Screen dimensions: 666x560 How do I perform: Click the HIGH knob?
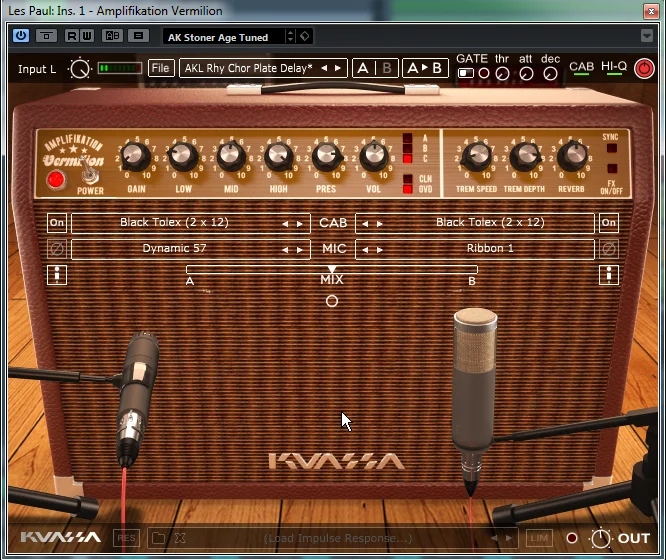click(278, 157)
